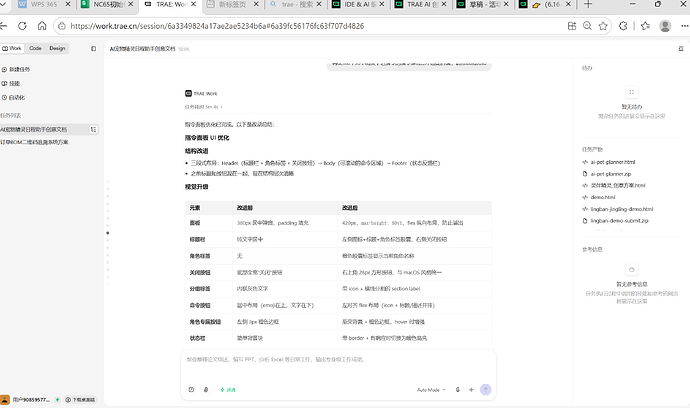Open the Auto Mode dropdown
This screenshot has height=408, width=690.
(431, 390)
